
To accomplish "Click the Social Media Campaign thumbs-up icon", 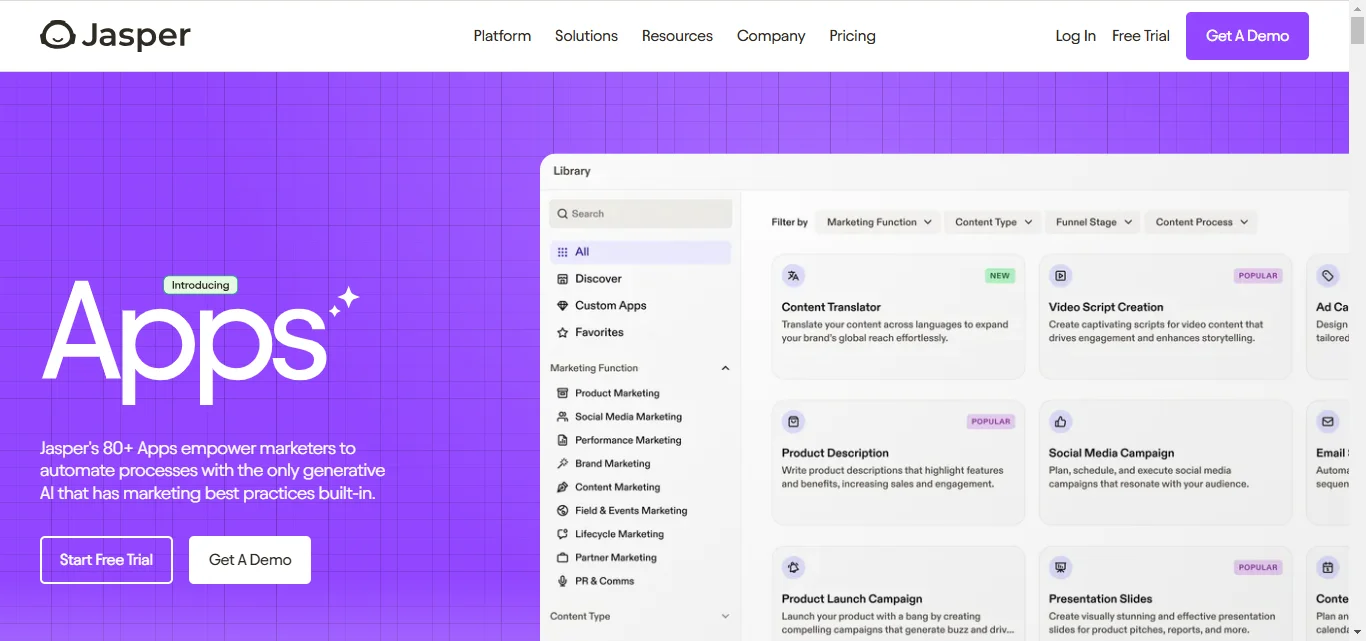I will [x=1060, y=421].
